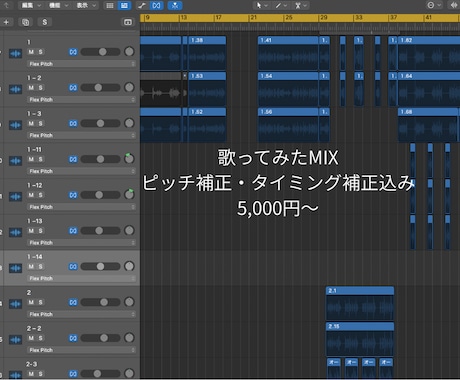This screenshot has width=460, height=380.
Task: Toggle the Flex button on track 1-12
Action: click(73, 195)
